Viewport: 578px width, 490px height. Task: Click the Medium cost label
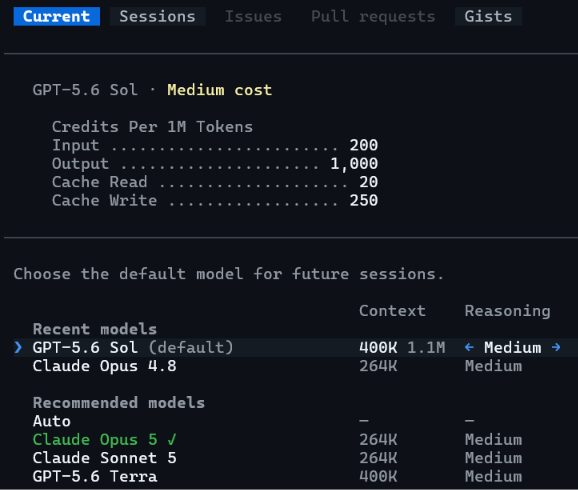click(220, 90)
